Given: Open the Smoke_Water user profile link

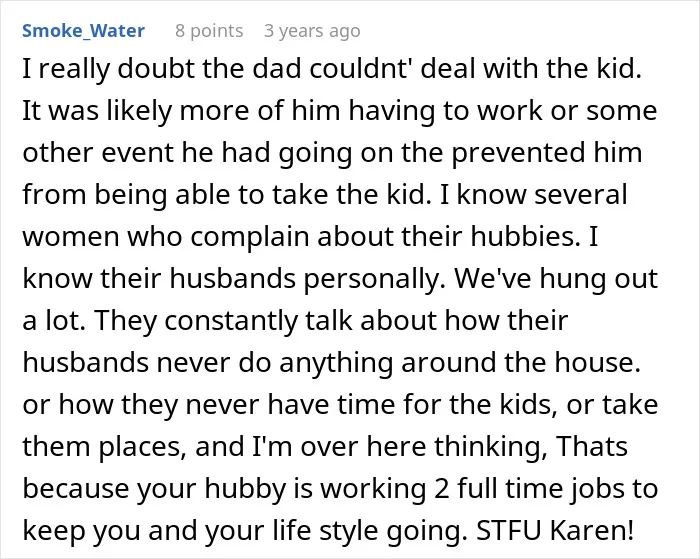Looking at the screenshot, I should click(83, 31).
